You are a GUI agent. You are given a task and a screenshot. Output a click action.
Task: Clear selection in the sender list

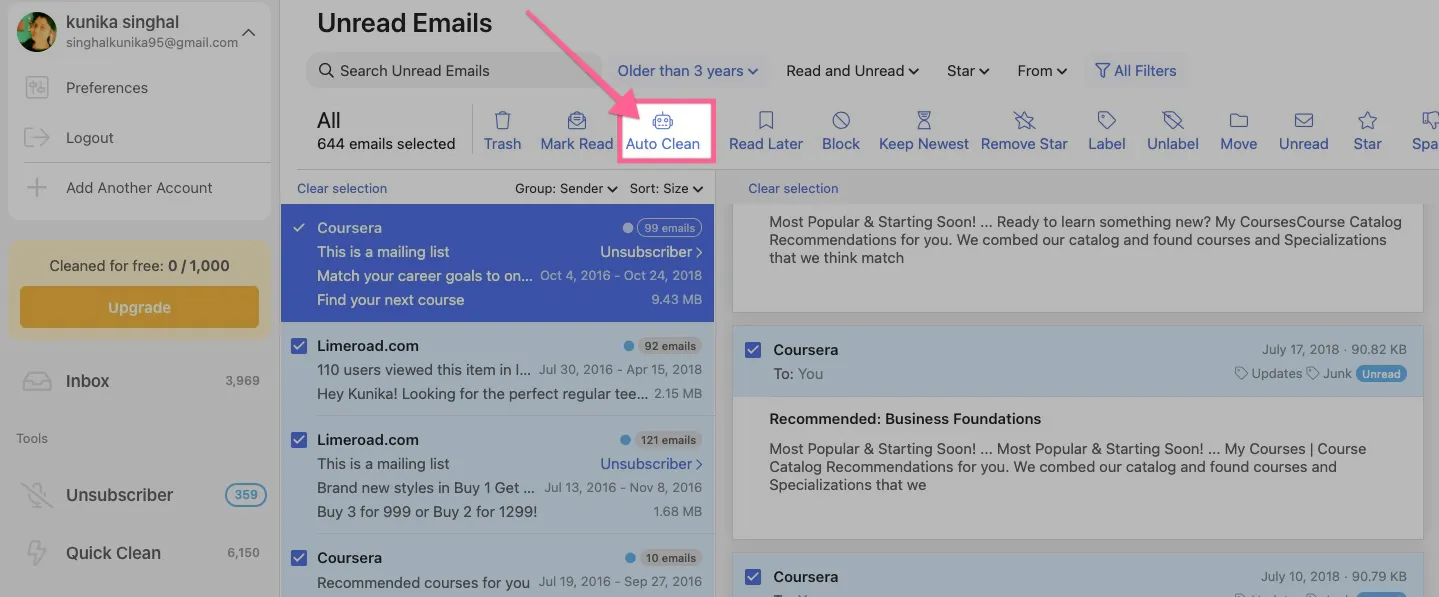pyautogui.click(x=342, y=188)
